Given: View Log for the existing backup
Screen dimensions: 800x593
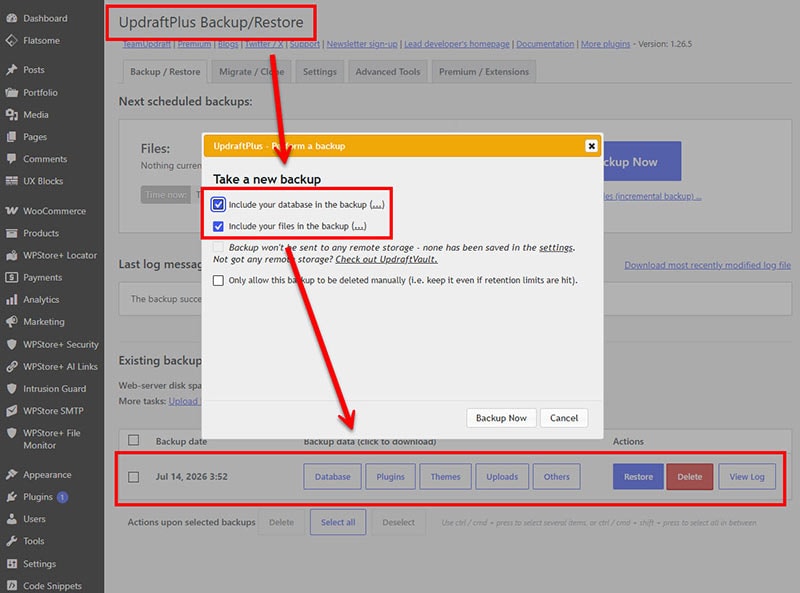Looking at the screenshot, I should tap(747, 477).
